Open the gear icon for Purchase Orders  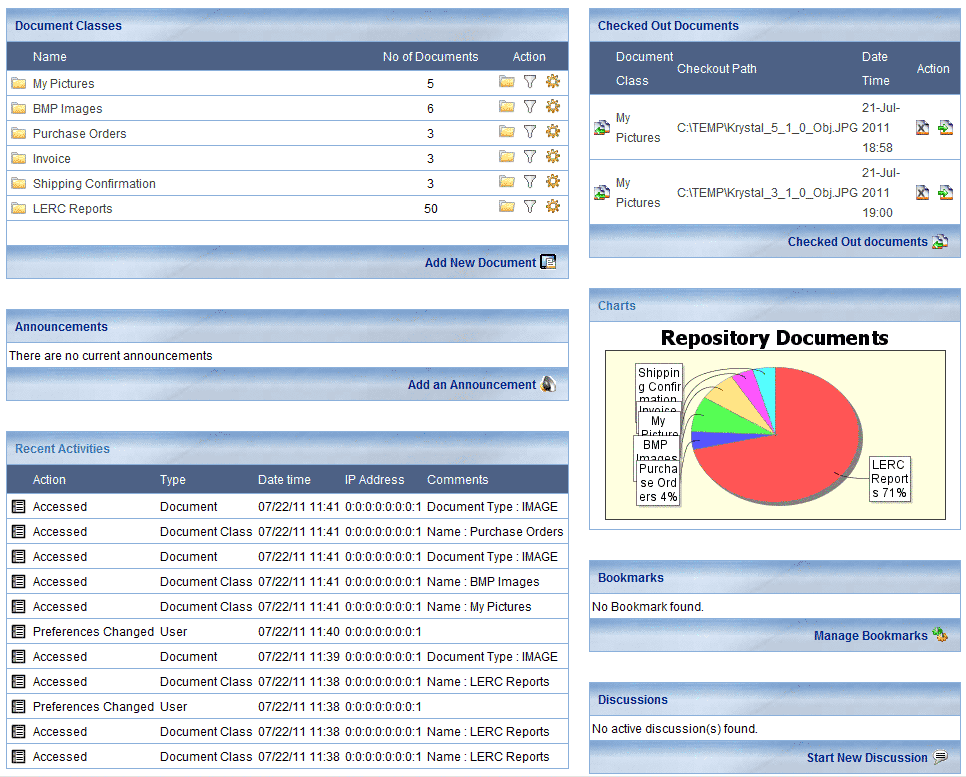(x=553, y=131)
